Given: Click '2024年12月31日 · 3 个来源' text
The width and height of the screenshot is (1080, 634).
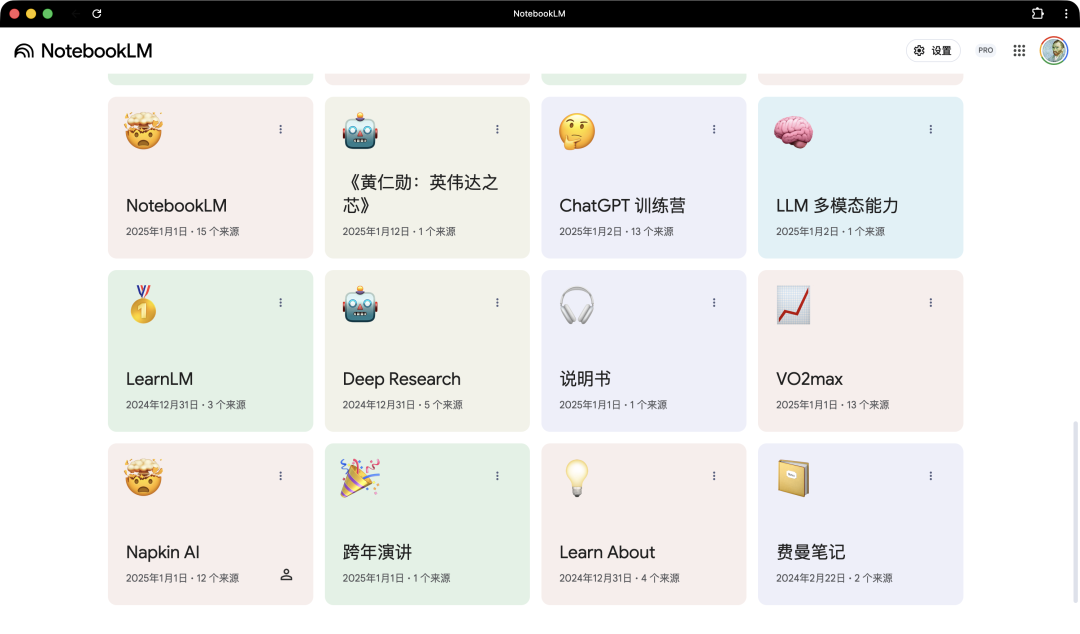Looking at the screenshot, I should (x=185, y=405).
